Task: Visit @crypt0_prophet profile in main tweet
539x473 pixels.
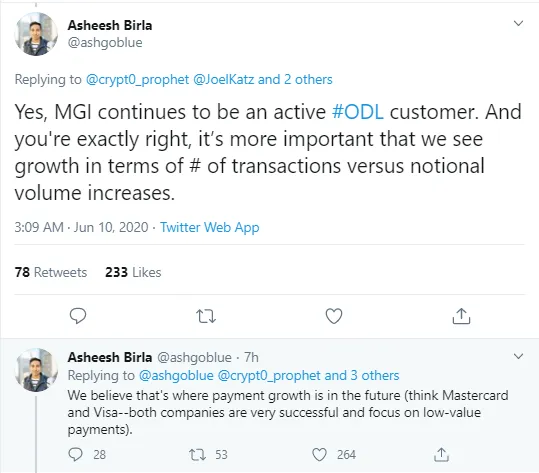Action: [x=137, y=79]
